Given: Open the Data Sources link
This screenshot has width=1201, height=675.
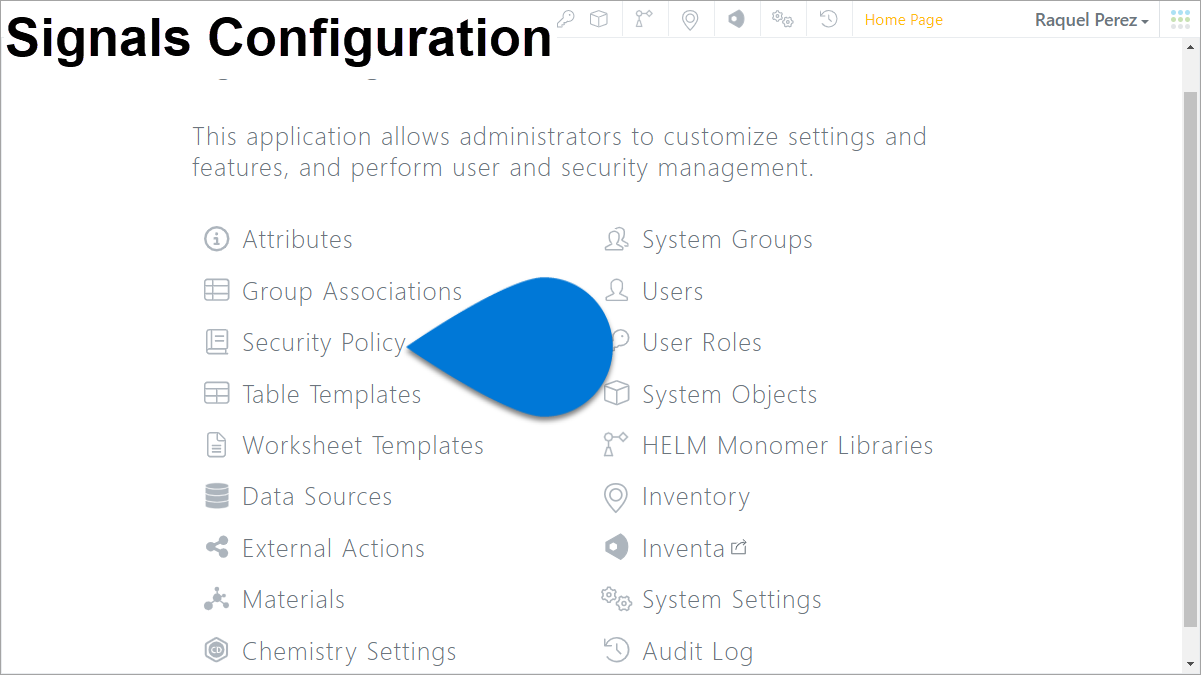Looking at the screenshot, I should coord(317,497).
